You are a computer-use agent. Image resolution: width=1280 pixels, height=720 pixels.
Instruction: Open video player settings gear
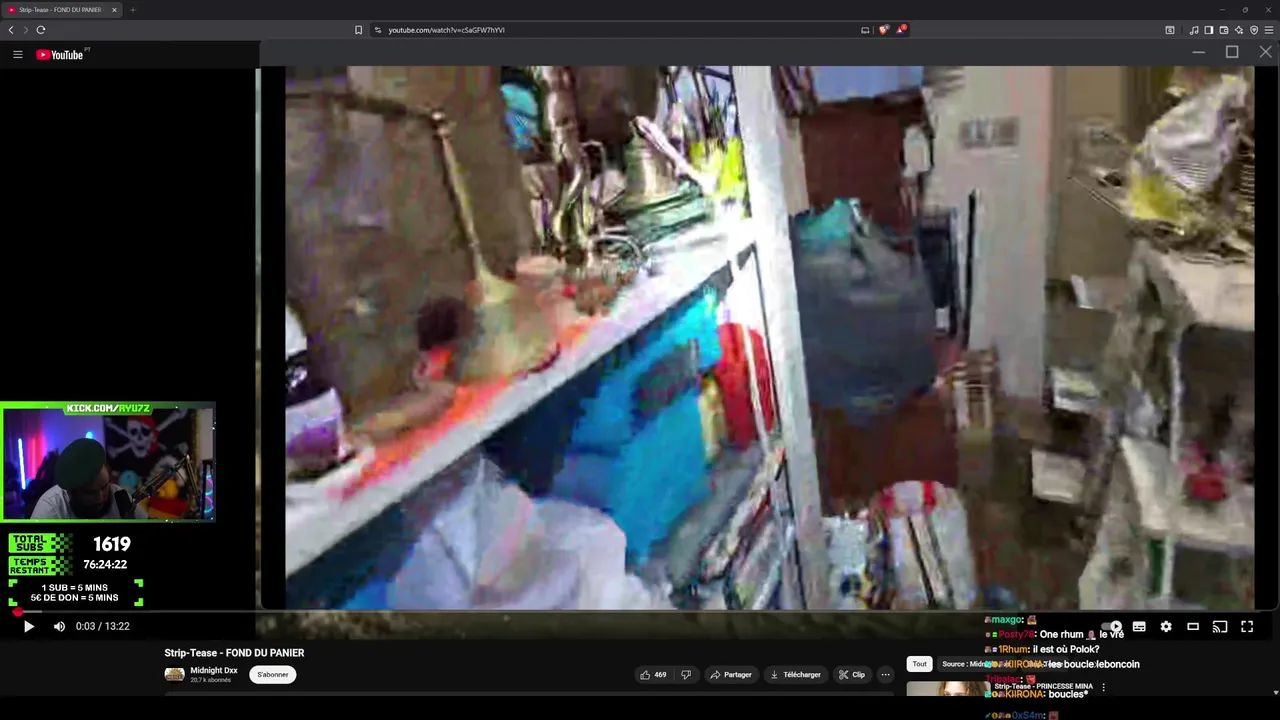(x=1166, y=627)
